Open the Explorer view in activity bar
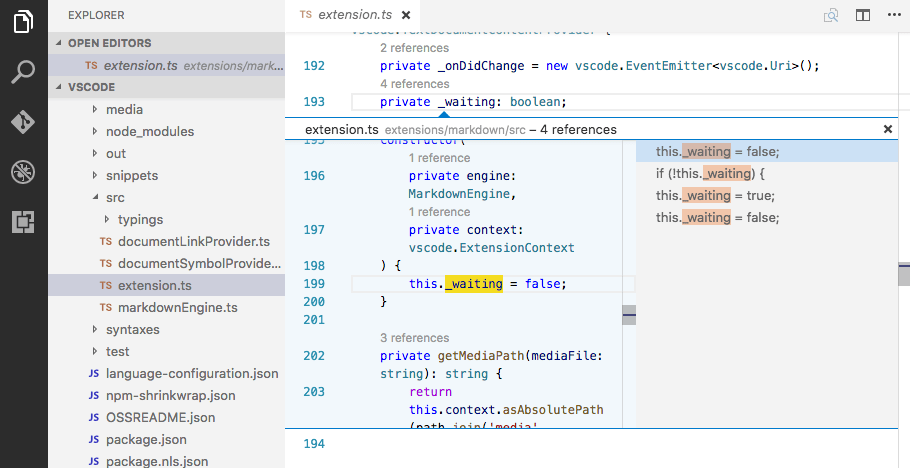 tap(23, 22)
